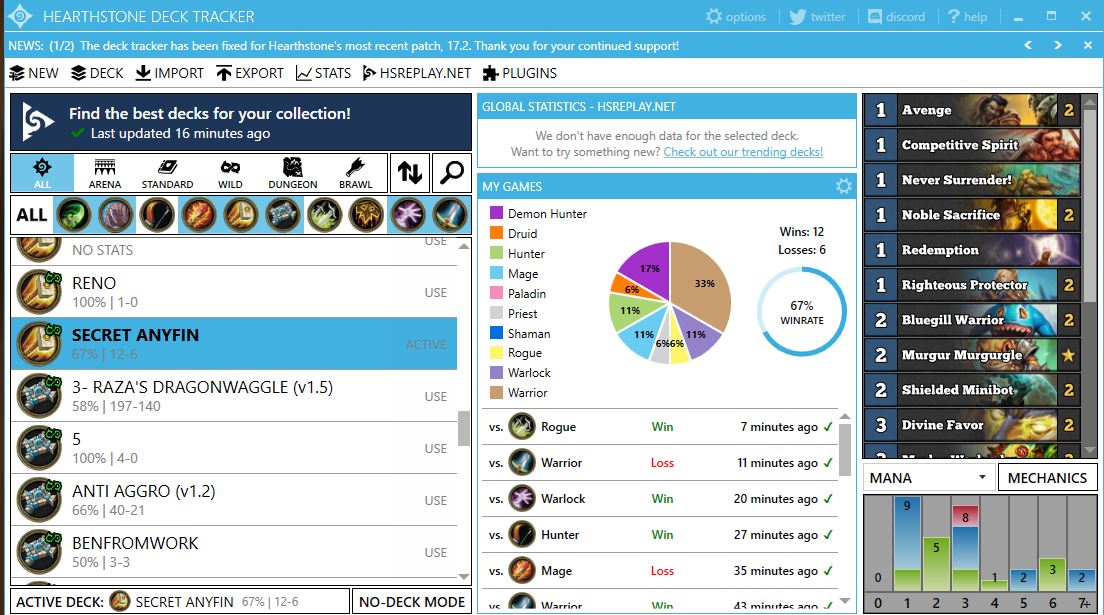This screenshot has height=615, width=1104.
Task: Select the vs. Rogue Win game row
Action: [x=660, y=426]
